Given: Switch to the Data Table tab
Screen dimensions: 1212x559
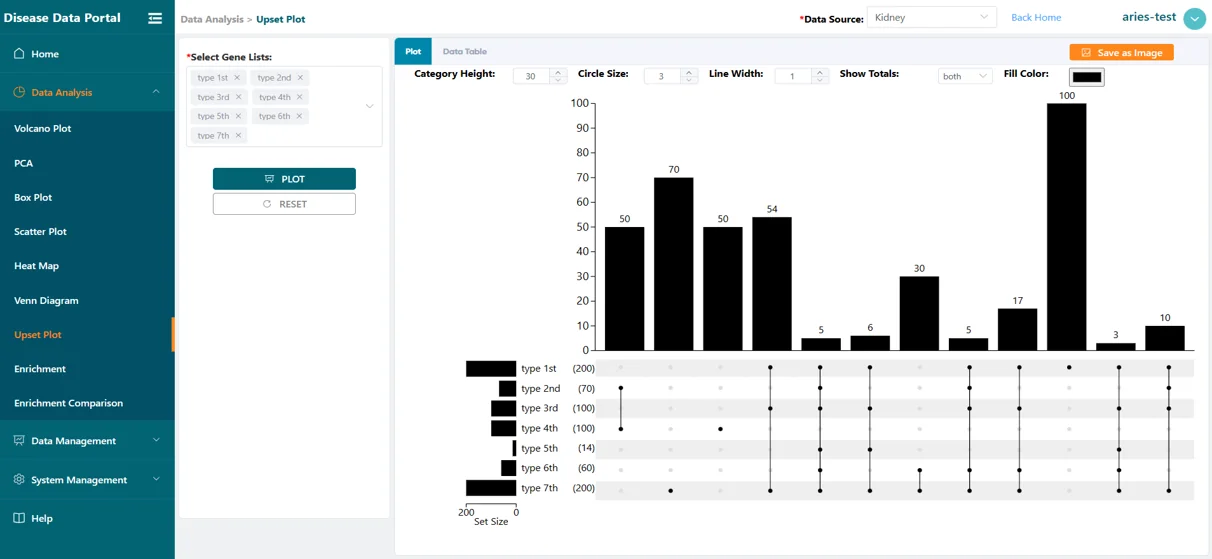Looking at the screenshot, I should tap(465, 51).
